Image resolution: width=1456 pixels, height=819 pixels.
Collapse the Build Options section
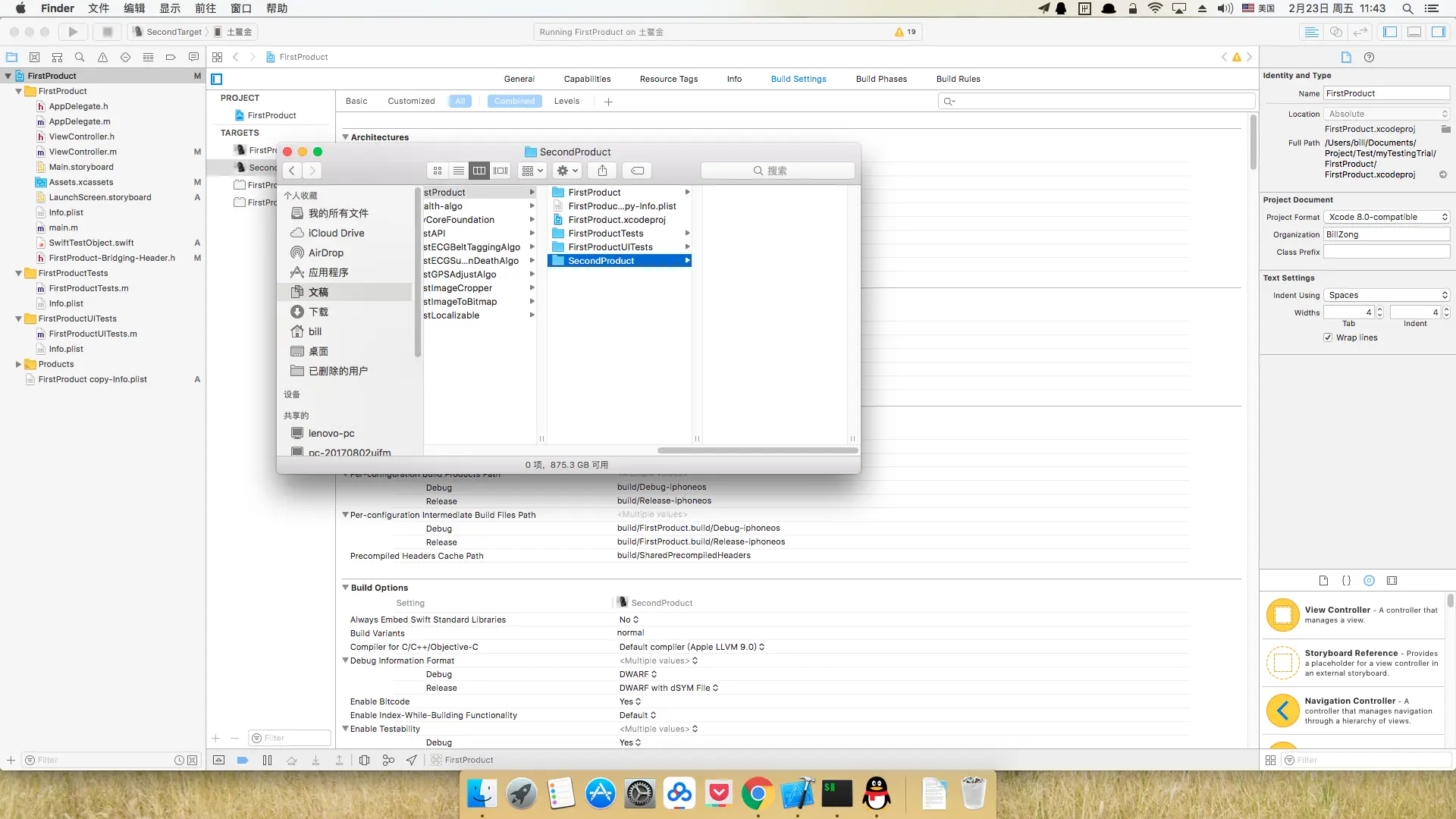click(345, 588)
